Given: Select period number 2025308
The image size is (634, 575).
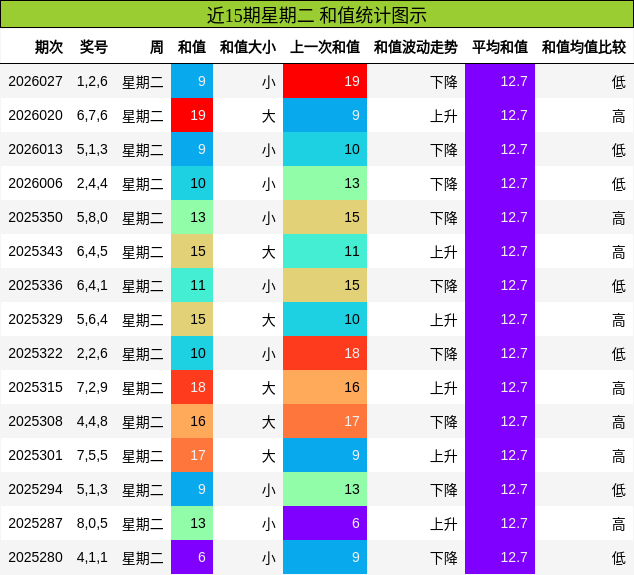Looking at the screenshot, I should coord(36,421).
